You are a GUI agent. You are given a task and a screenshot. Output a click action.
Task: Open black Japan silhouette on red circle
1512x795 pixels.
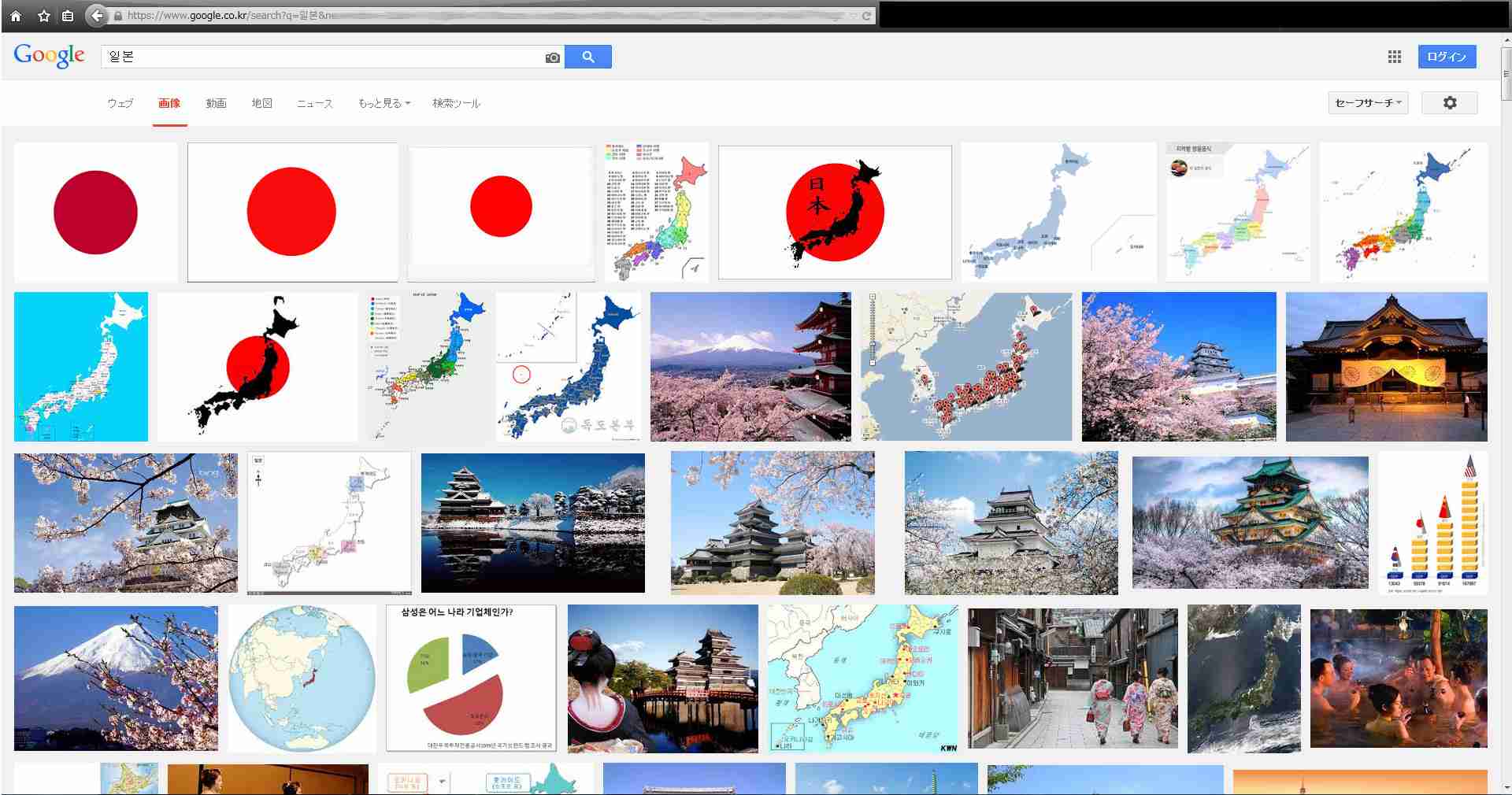[257, 367]
